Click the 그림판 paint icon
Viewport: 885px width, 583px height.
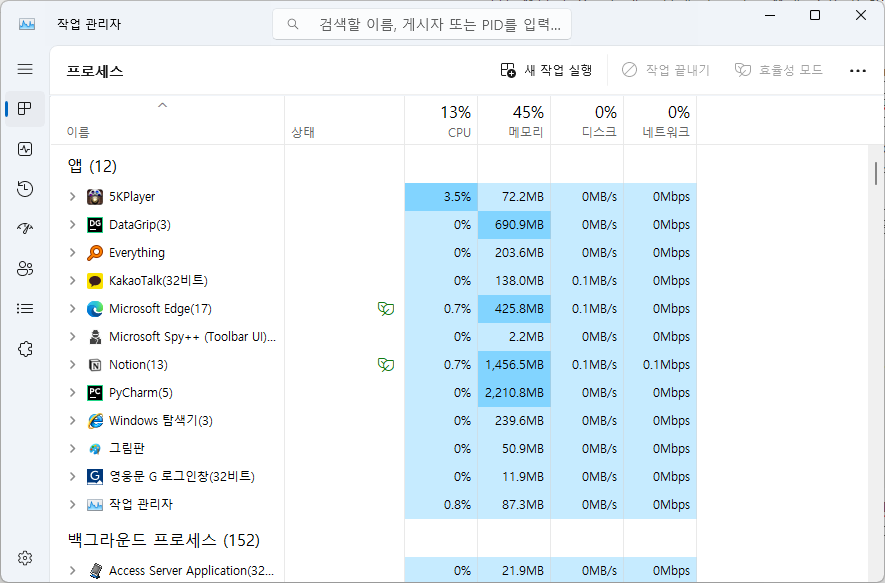tap(95, 449)
